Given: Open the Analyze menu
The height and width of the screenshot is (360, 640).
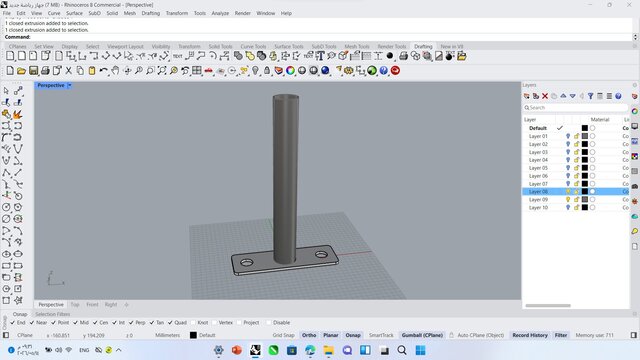Looking at the screenshot, I should 220,13.
